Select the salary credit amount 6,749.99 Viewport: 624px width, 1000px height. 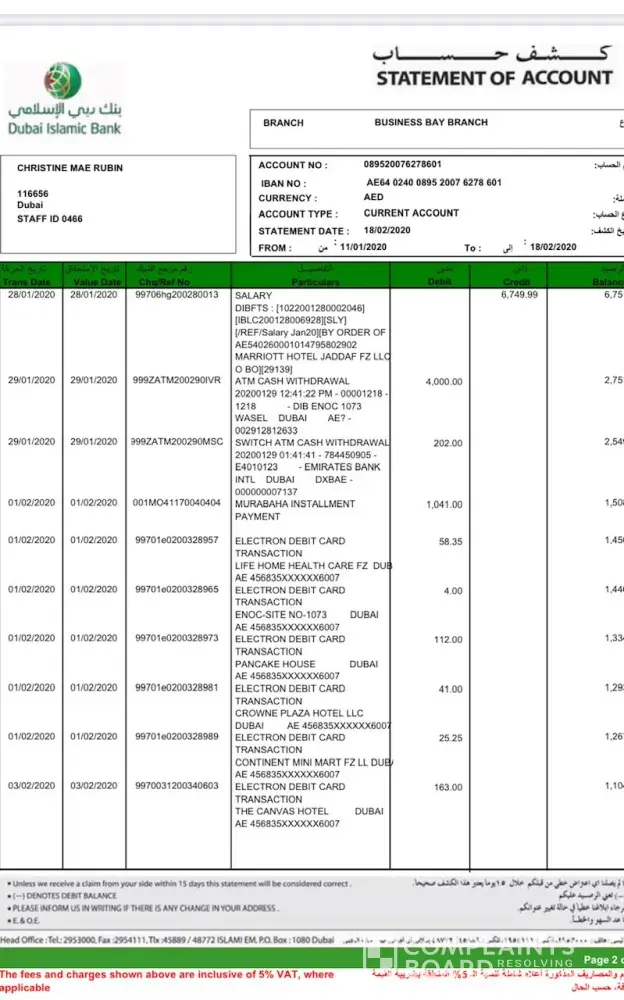tap(519, 295)
